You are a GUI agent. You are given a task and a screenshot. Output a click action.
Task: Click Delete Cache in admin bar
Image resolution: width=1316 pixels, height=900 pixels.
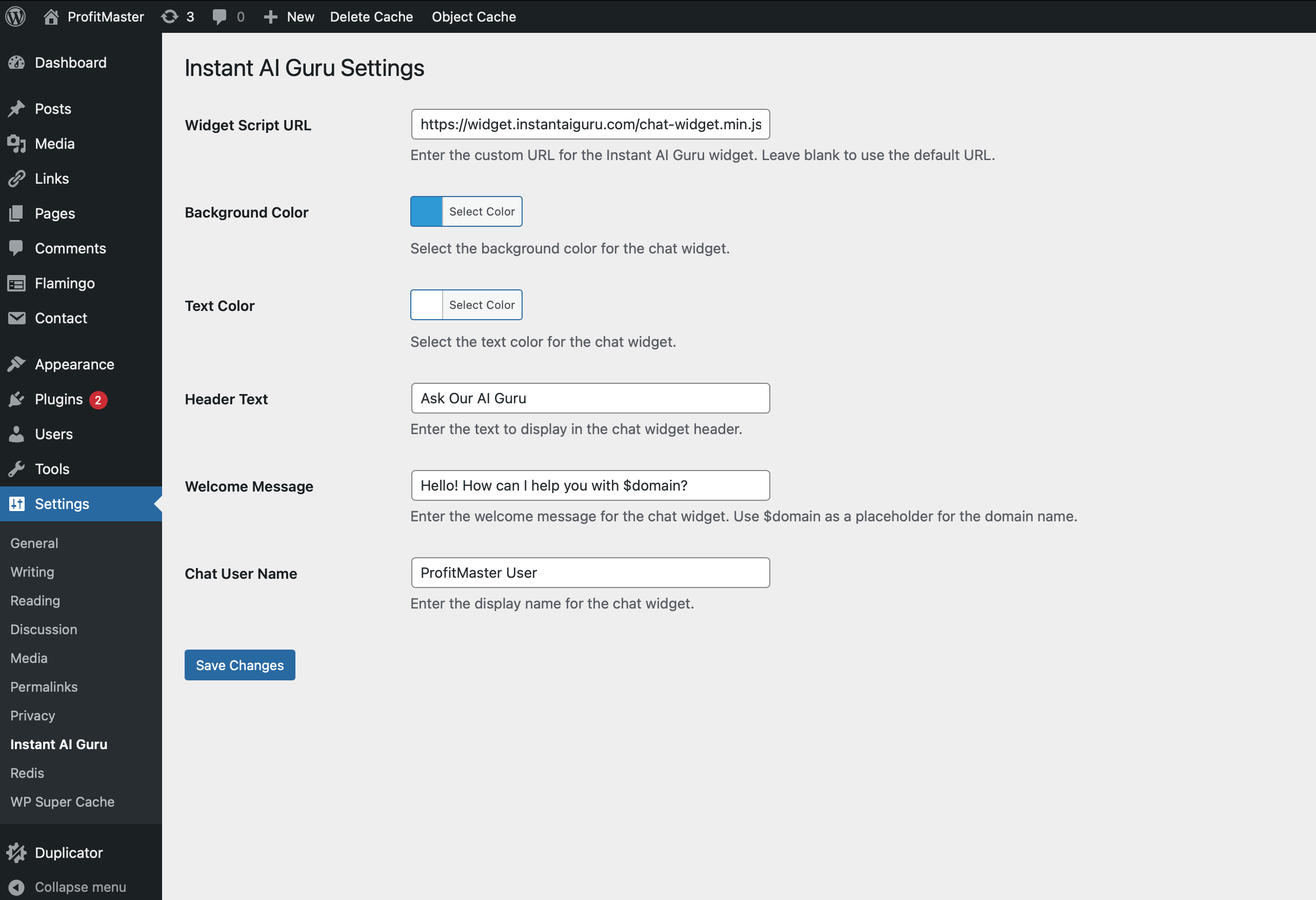pos(371,17)
